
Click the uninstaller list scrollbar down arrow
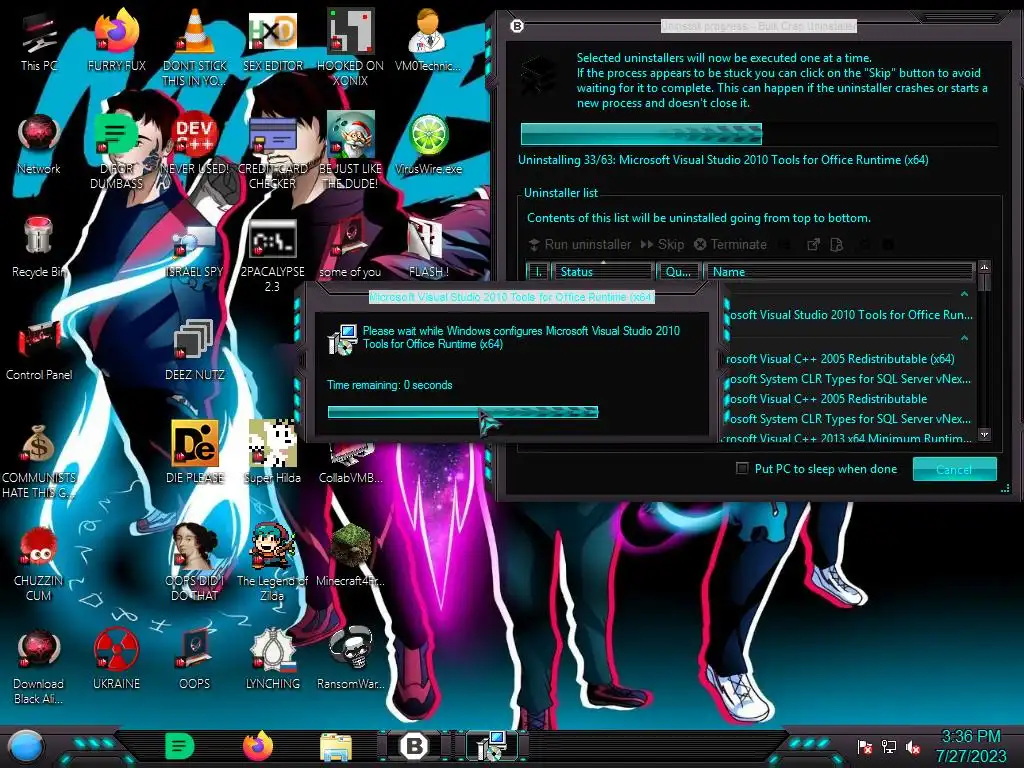pos(984,434)
